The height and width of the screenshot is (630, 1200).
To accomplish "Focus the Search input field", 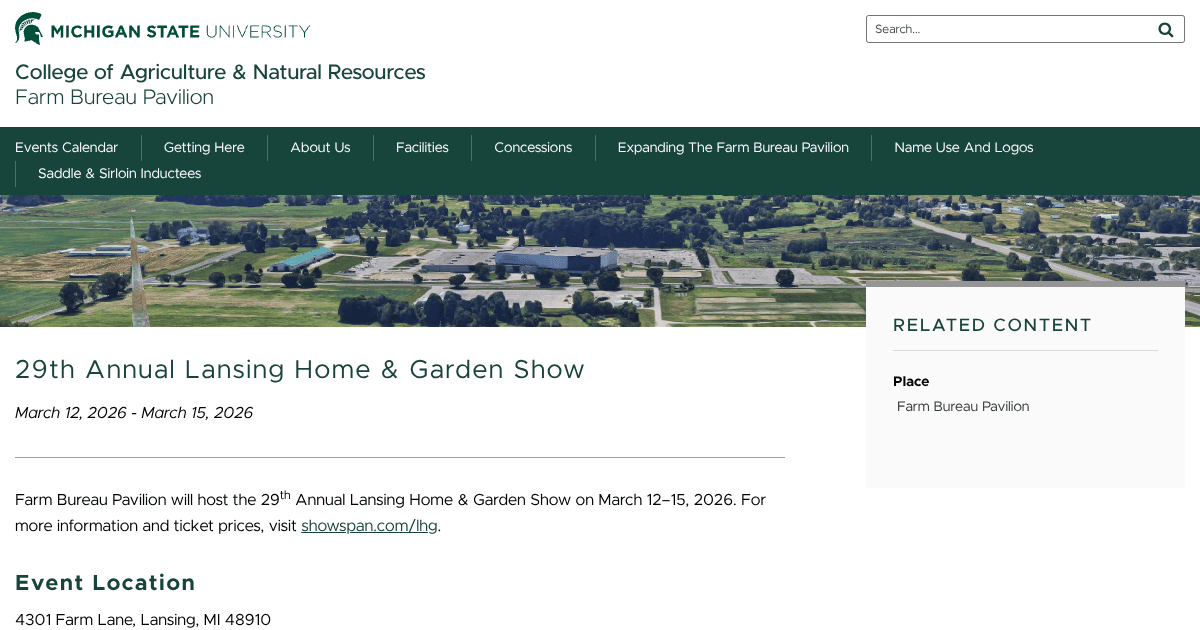I will tap(1010, 29).
